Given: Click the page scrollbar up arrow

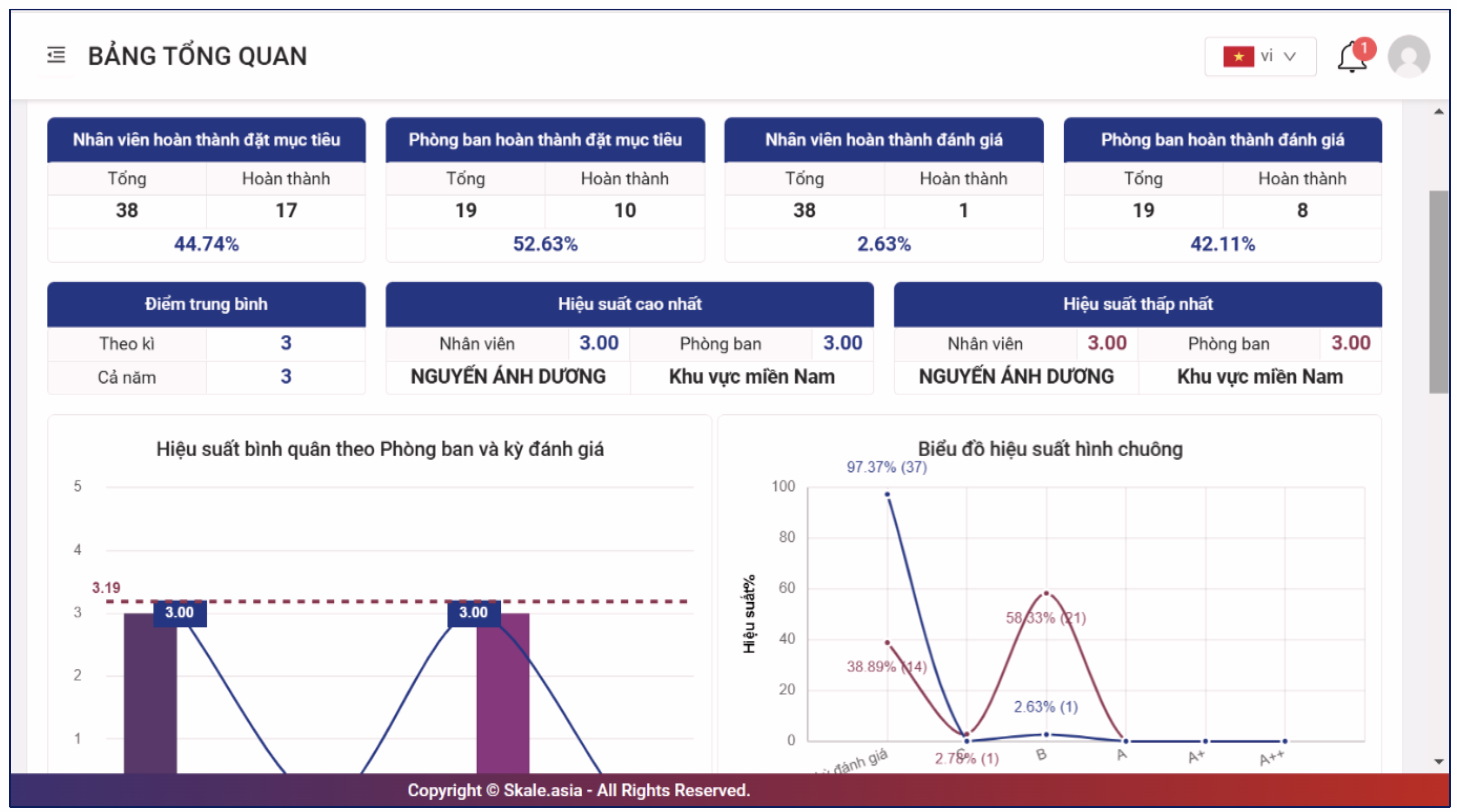Looking at the screenshot, I should point(1439,111).
